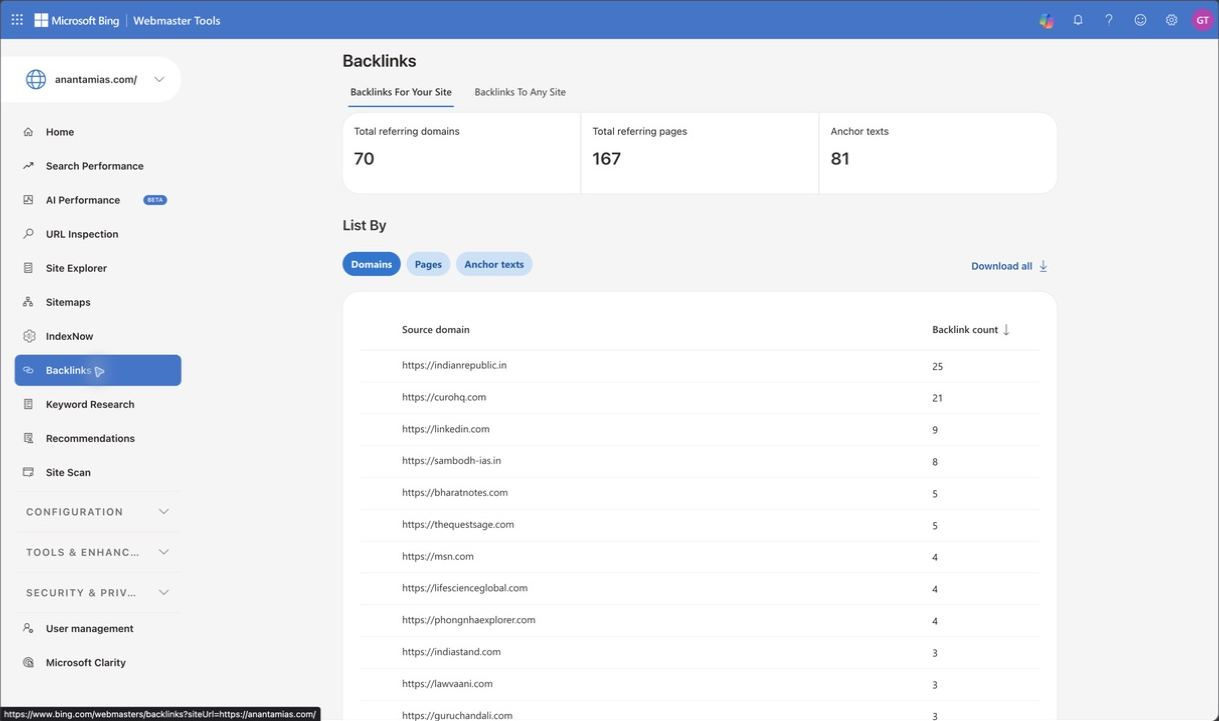Open the https://sambodh-ias.in domain row
This screenshot has height=721, width=1219.
click(700, 461)
